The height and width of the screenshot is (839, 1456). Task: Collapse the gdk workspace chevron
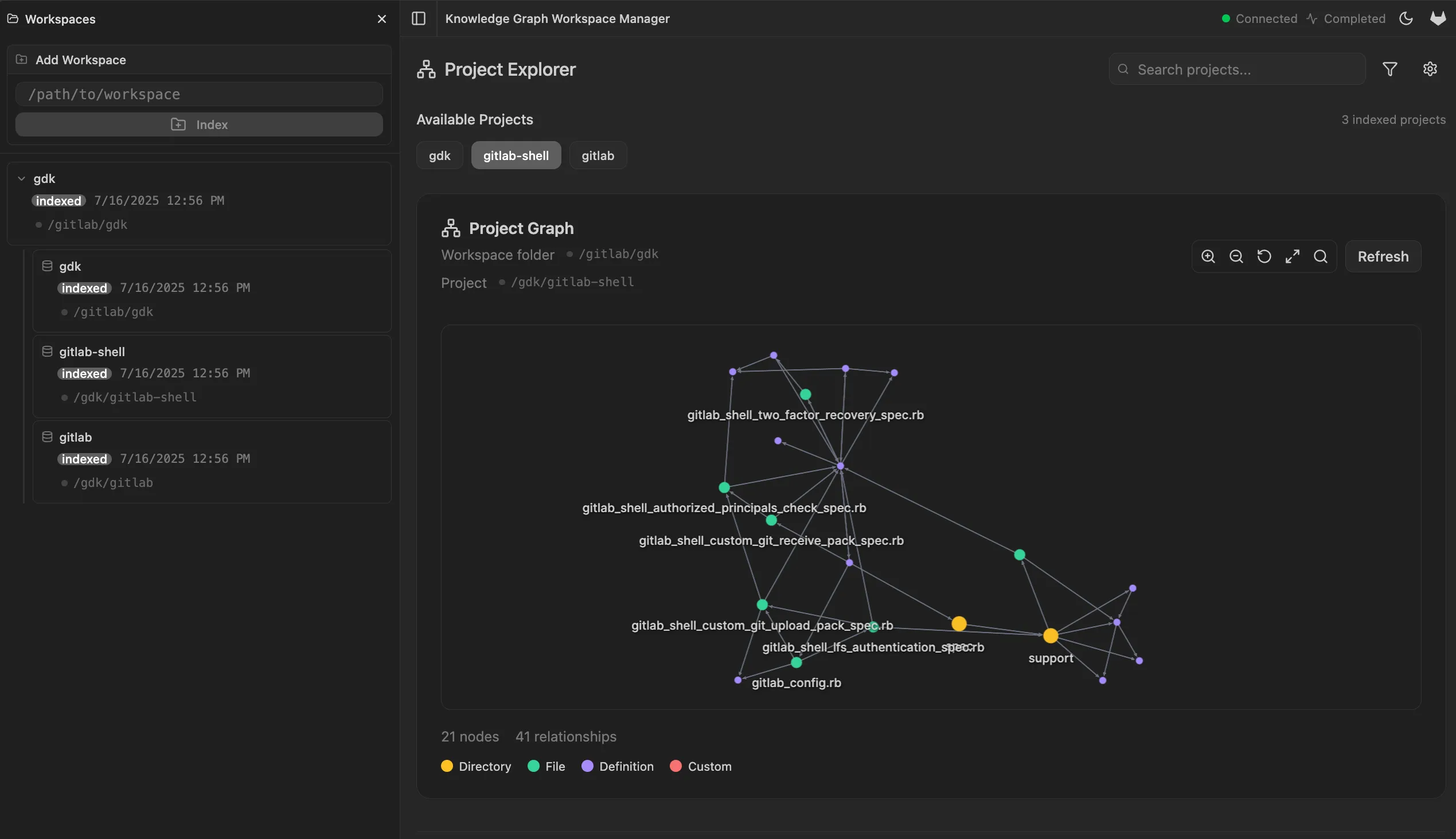pos(21,178)
